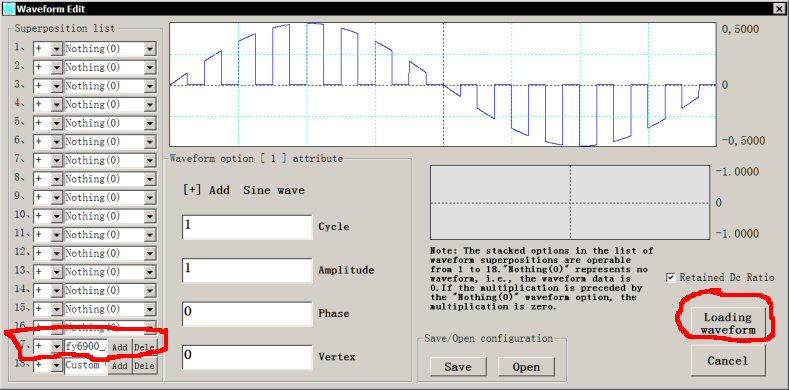
Task: Click the Phase input field
Action: [x=247, y=314]
